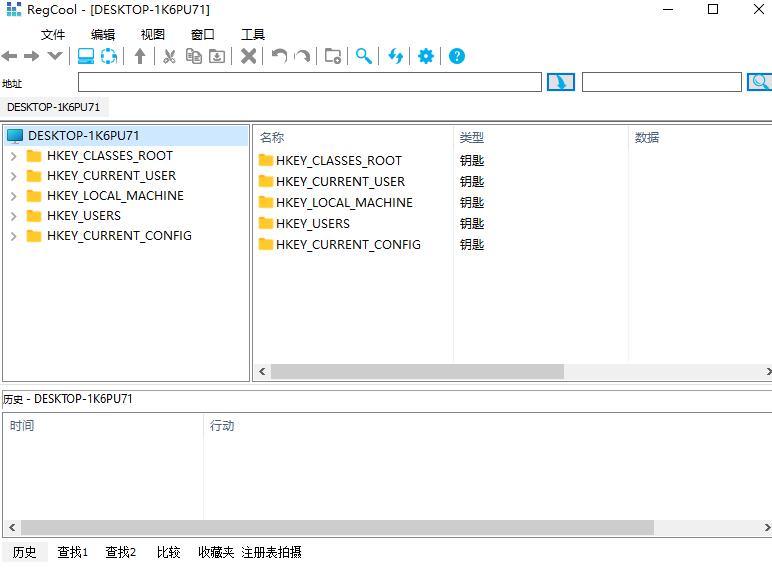Switch to the 比较 tab
The image size is (772, 578).
pyautogui.click(x=168, y=552)
